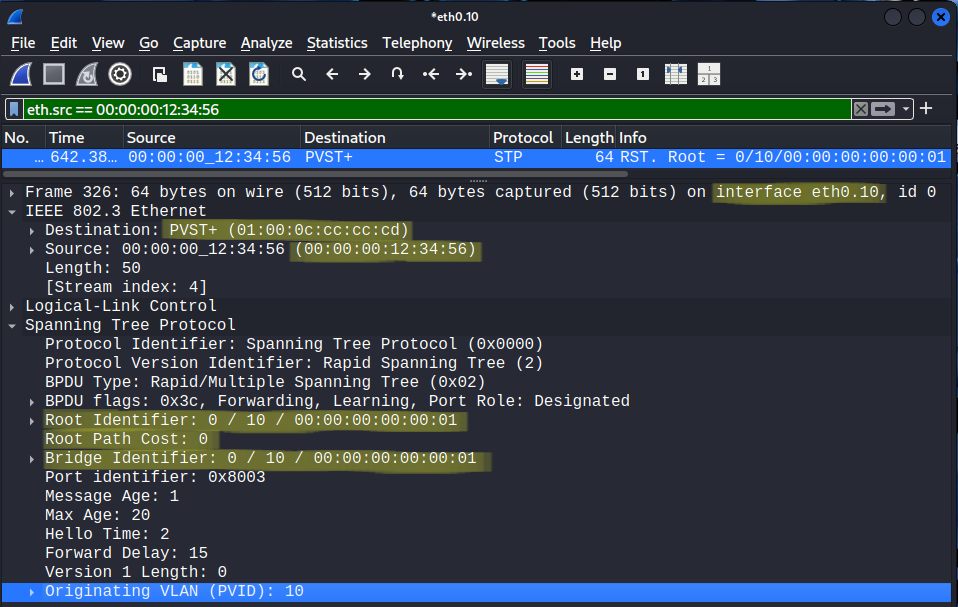Clear the display filter with X button
The height and width of the screenshot is (607, 958).
pyautogui.click(x=860, y=109)
